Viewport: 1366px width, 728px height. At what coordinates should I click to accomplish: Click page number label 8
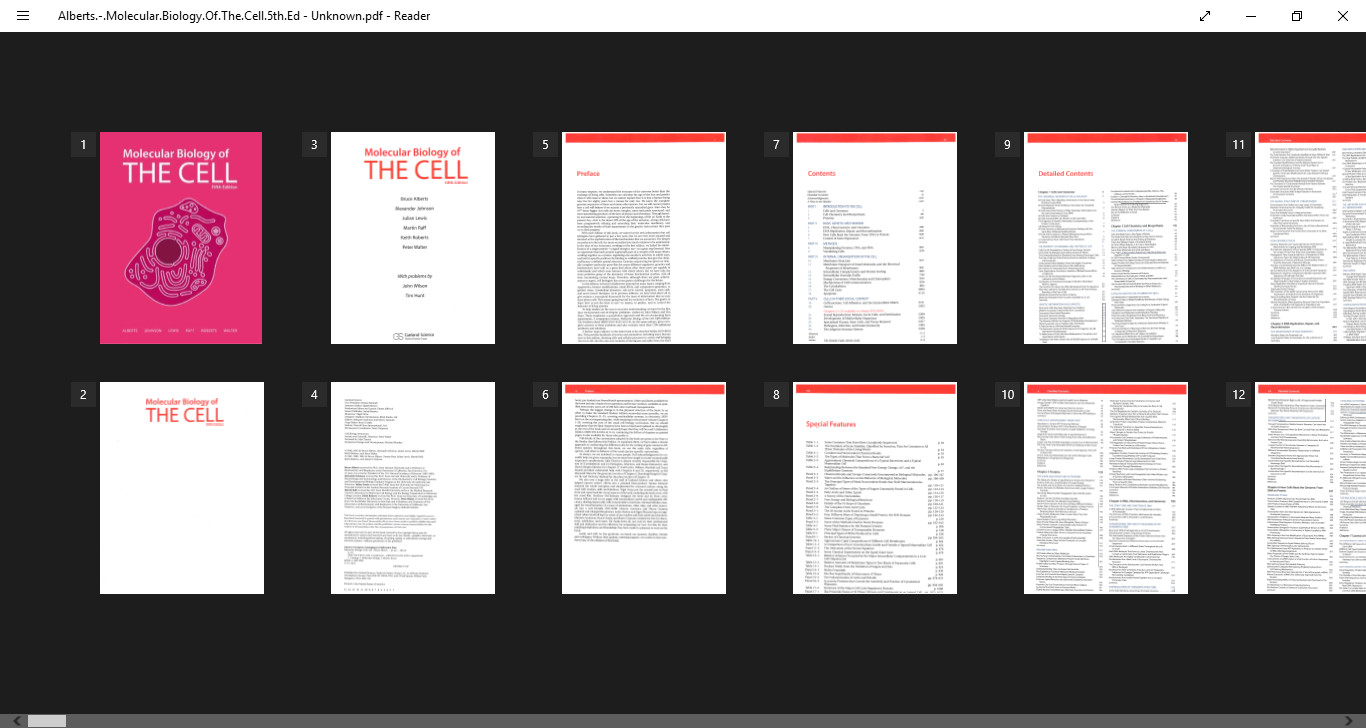point(776,395)
